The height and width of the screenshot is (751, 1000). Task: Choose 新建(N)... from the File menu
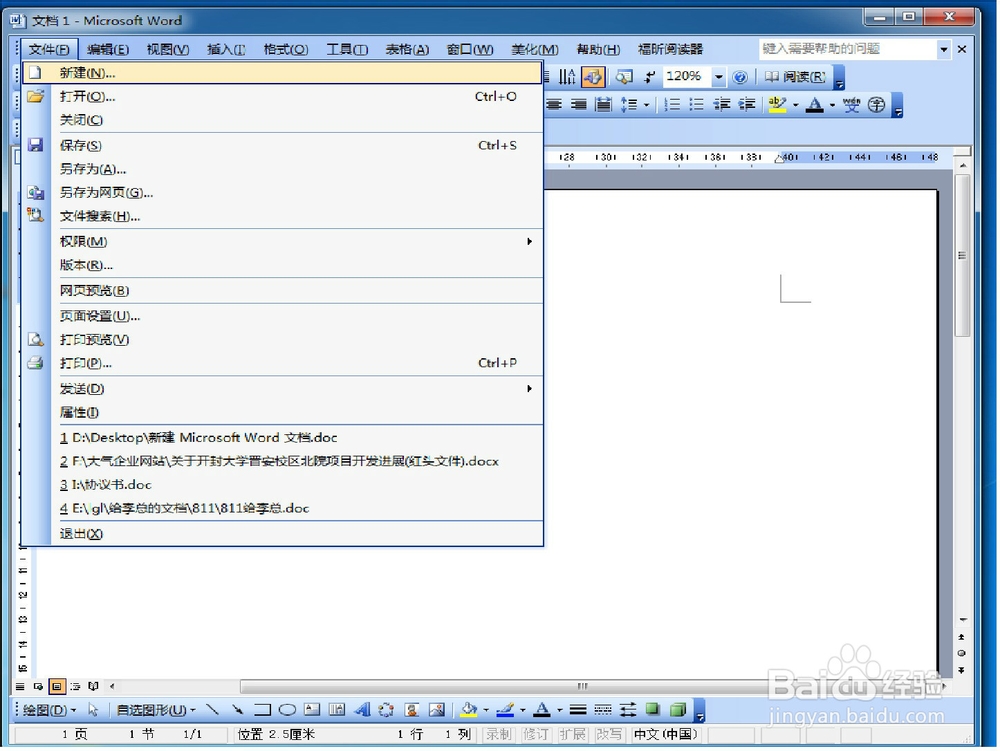(x=283, y=73)
